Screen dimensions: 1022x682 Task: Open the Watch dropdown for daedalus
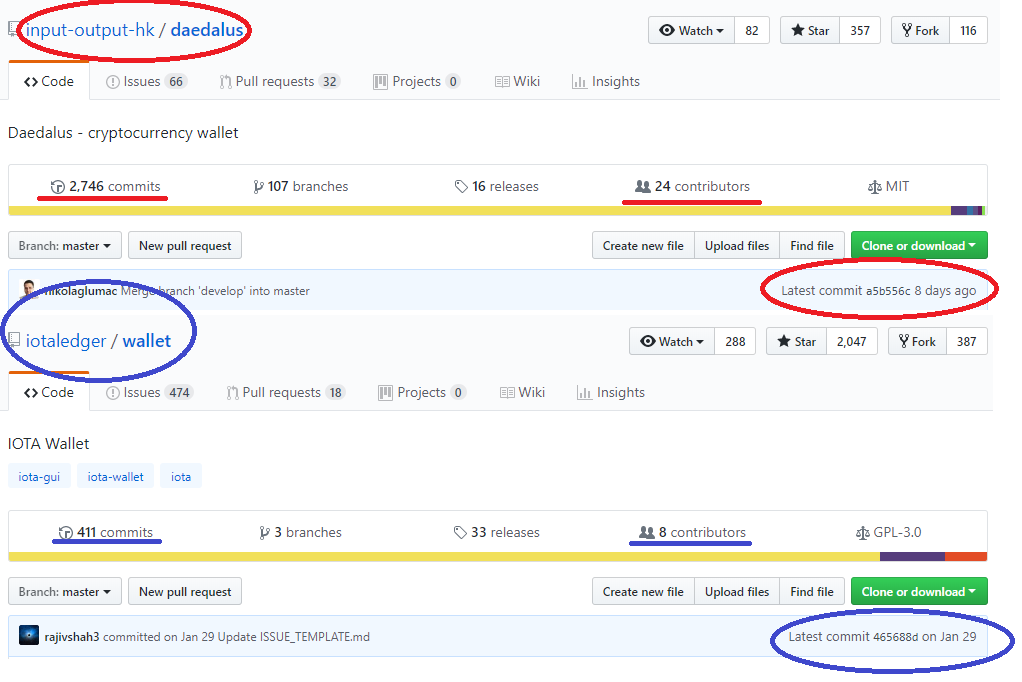(x=691, y=31)
